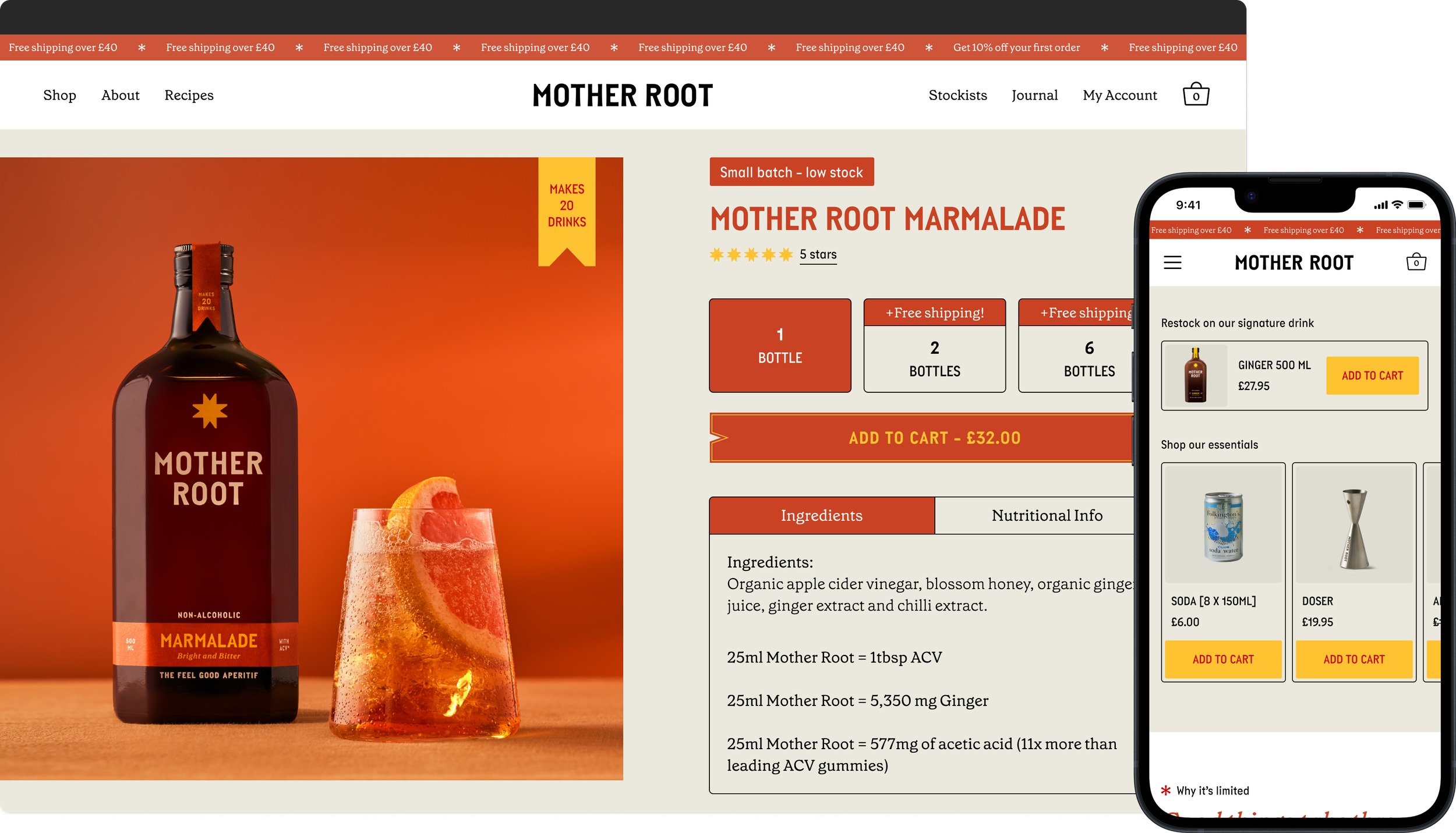Click the Get 10% off first order banner
This screenshot has height=833, width=1456.
1016,47
